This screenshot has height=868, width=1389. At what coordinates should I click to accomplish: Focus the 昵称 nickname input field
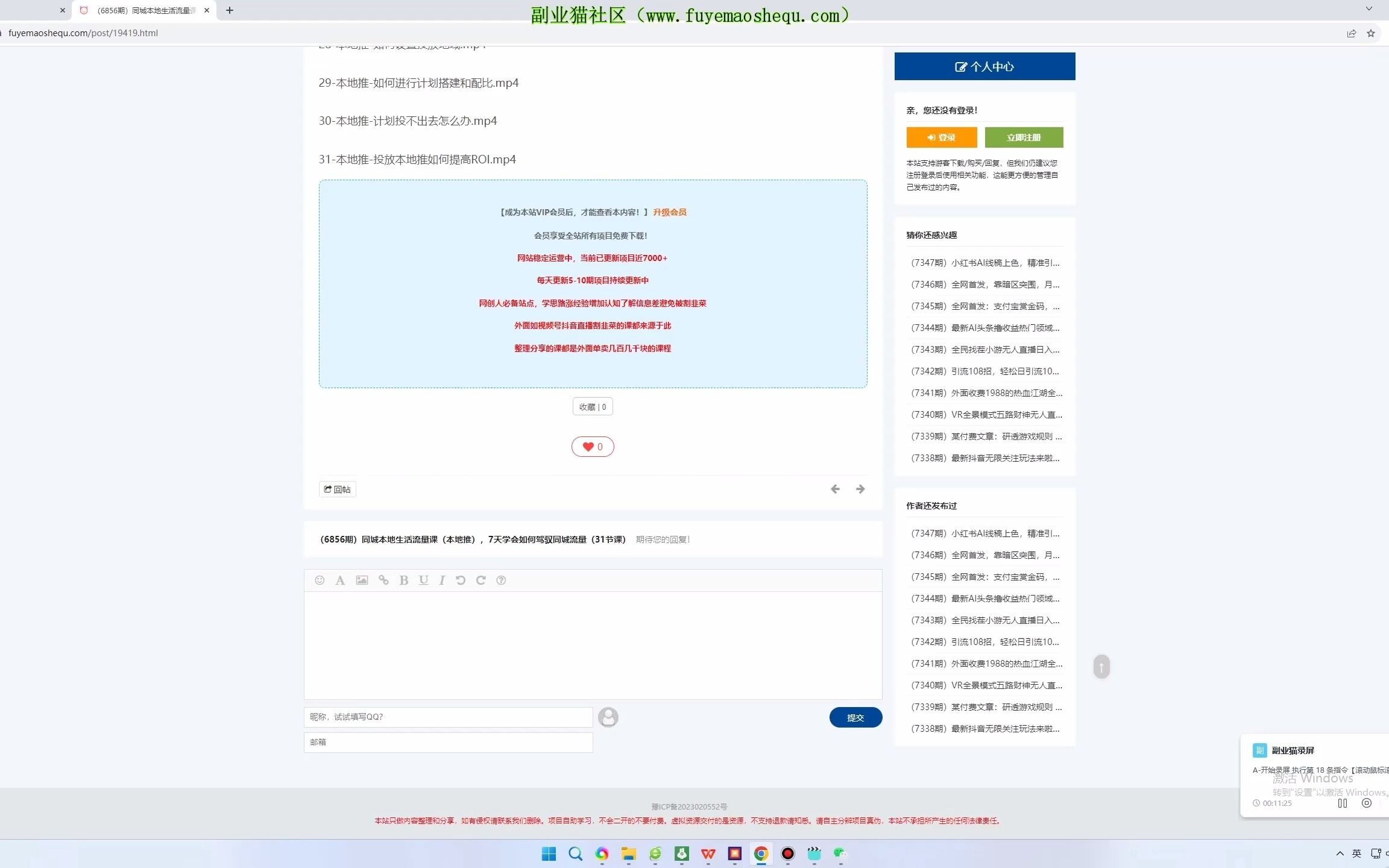(448, 717)
